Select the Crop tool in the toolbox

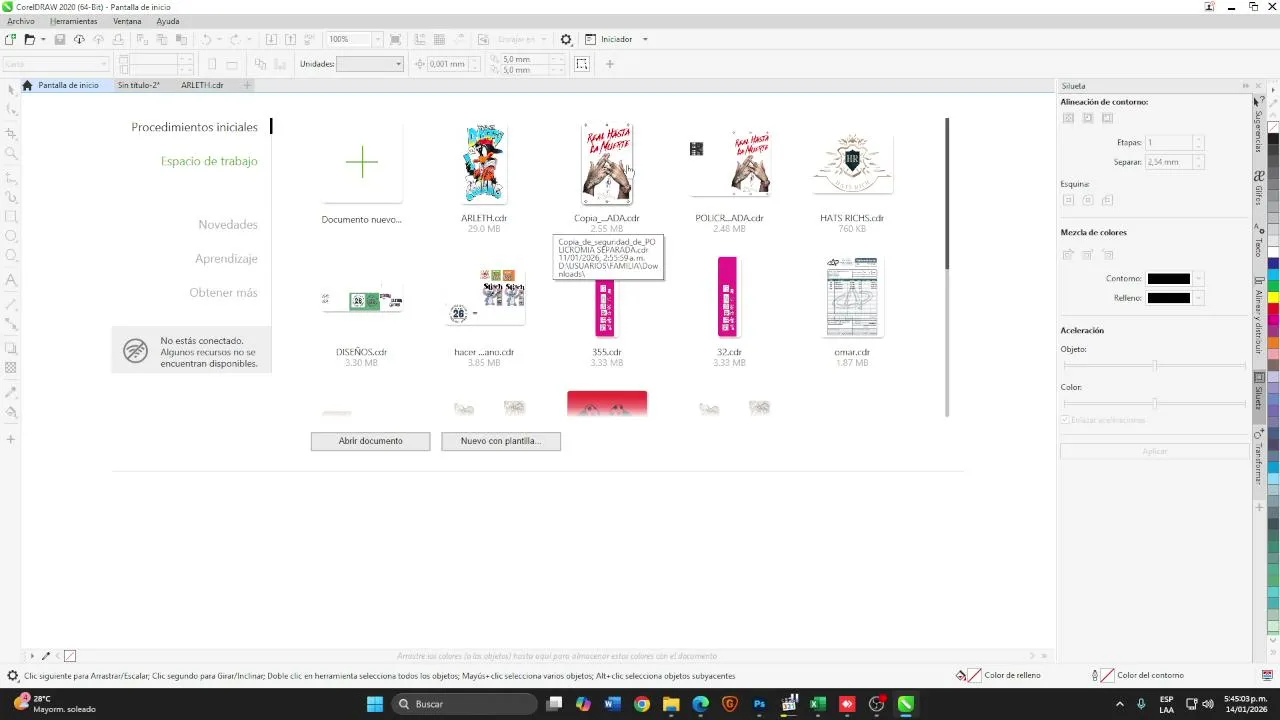point(11,133)
